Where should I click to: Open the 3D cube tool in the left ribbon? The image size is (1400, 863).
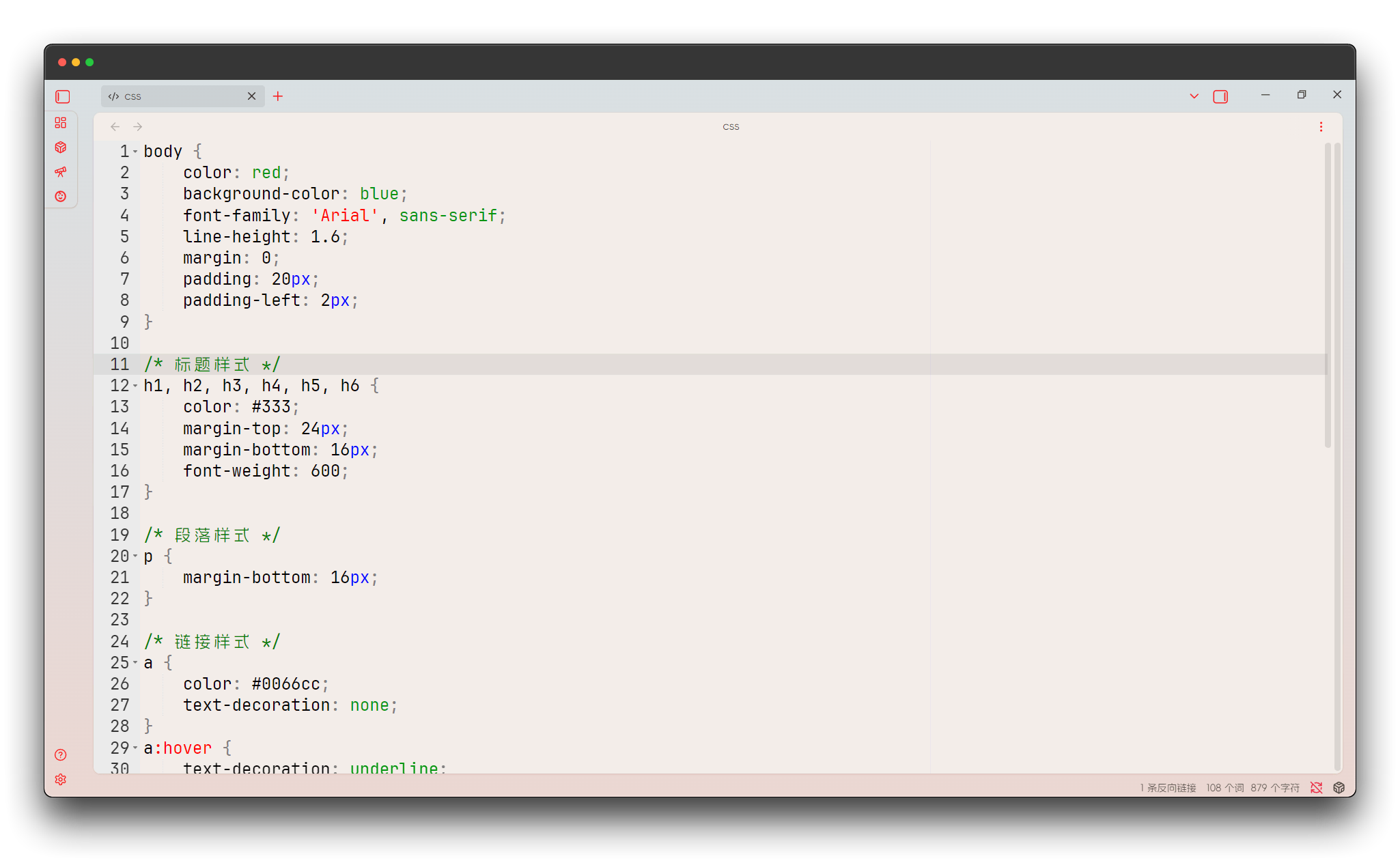pyautogui.click(x=61, y=147)
